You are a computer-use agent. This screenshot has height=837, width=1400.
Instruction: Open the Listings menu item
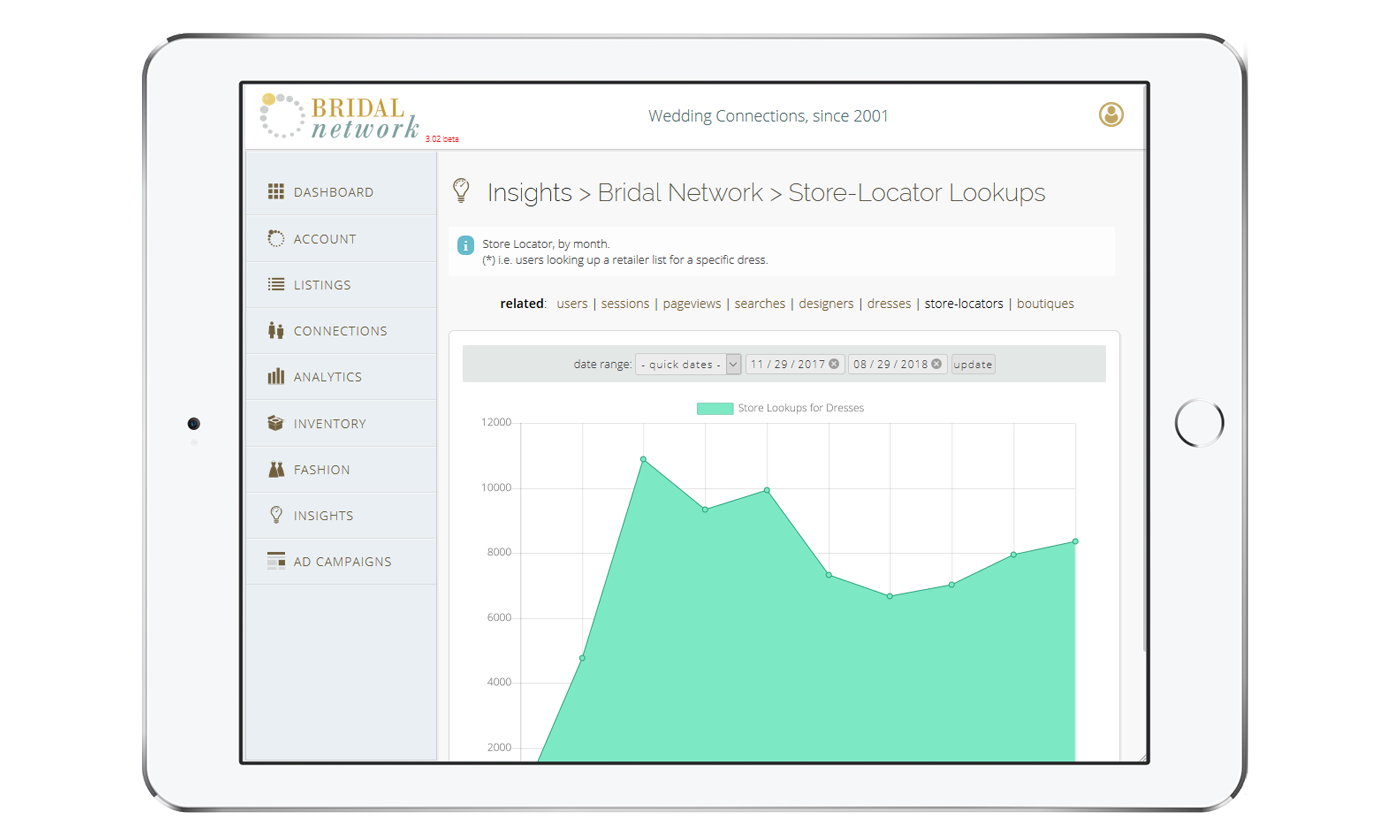click(x=341, y=285)
